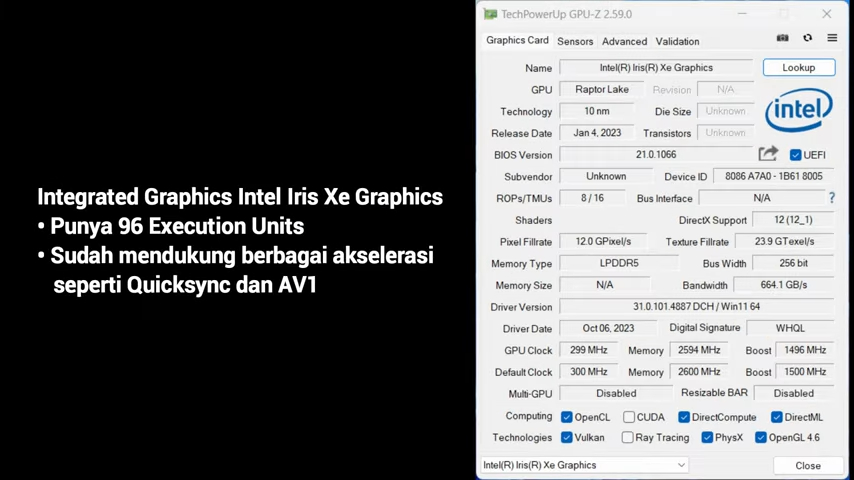Open the Advanced tab
This screenshot has width=854, height=480.
pos(624,41)
